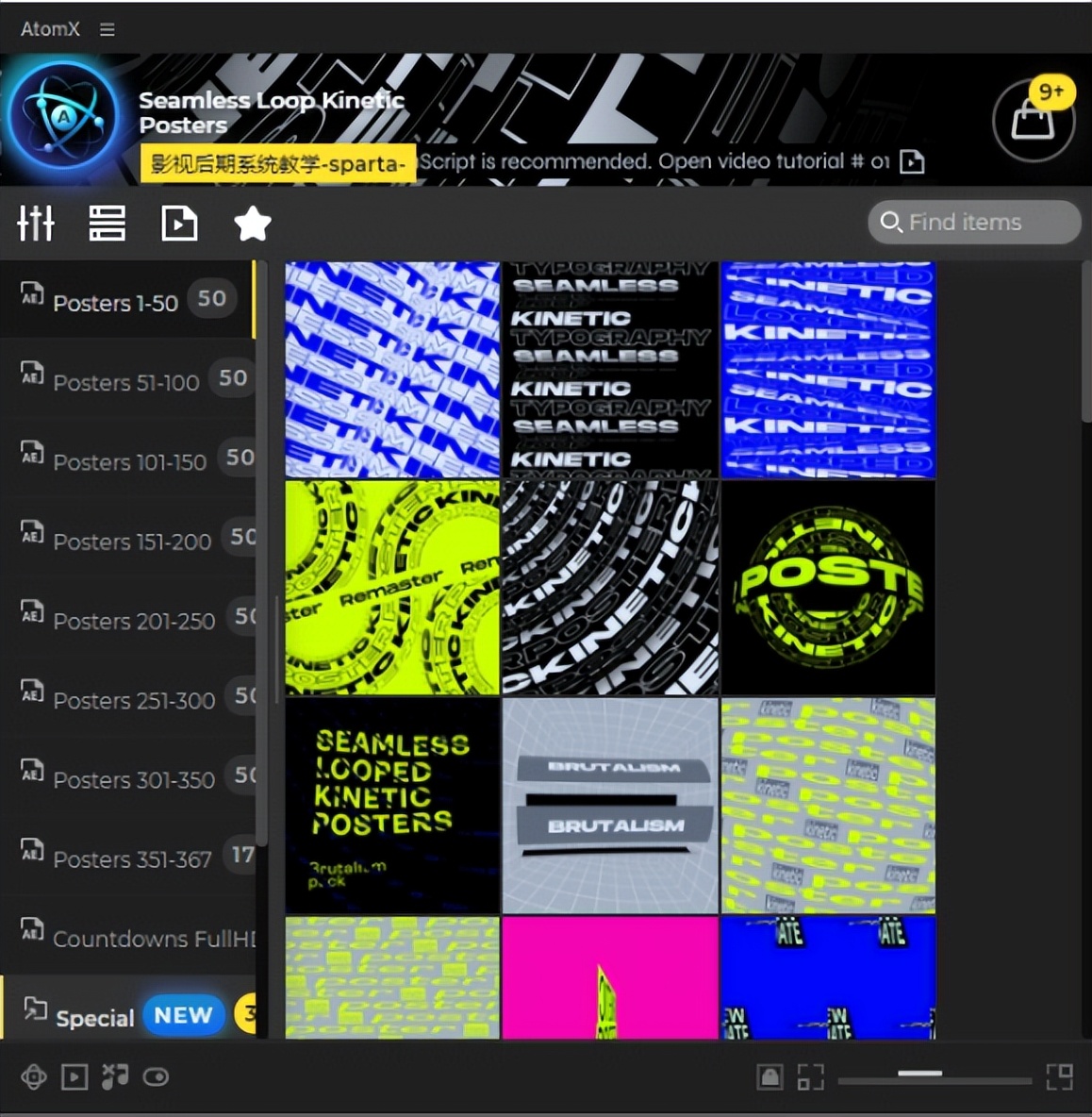Image resolution: width=1092 pixels, height=1117 pixels.
Task: Open the Posters 151-200 category
Action: [127, 541]
